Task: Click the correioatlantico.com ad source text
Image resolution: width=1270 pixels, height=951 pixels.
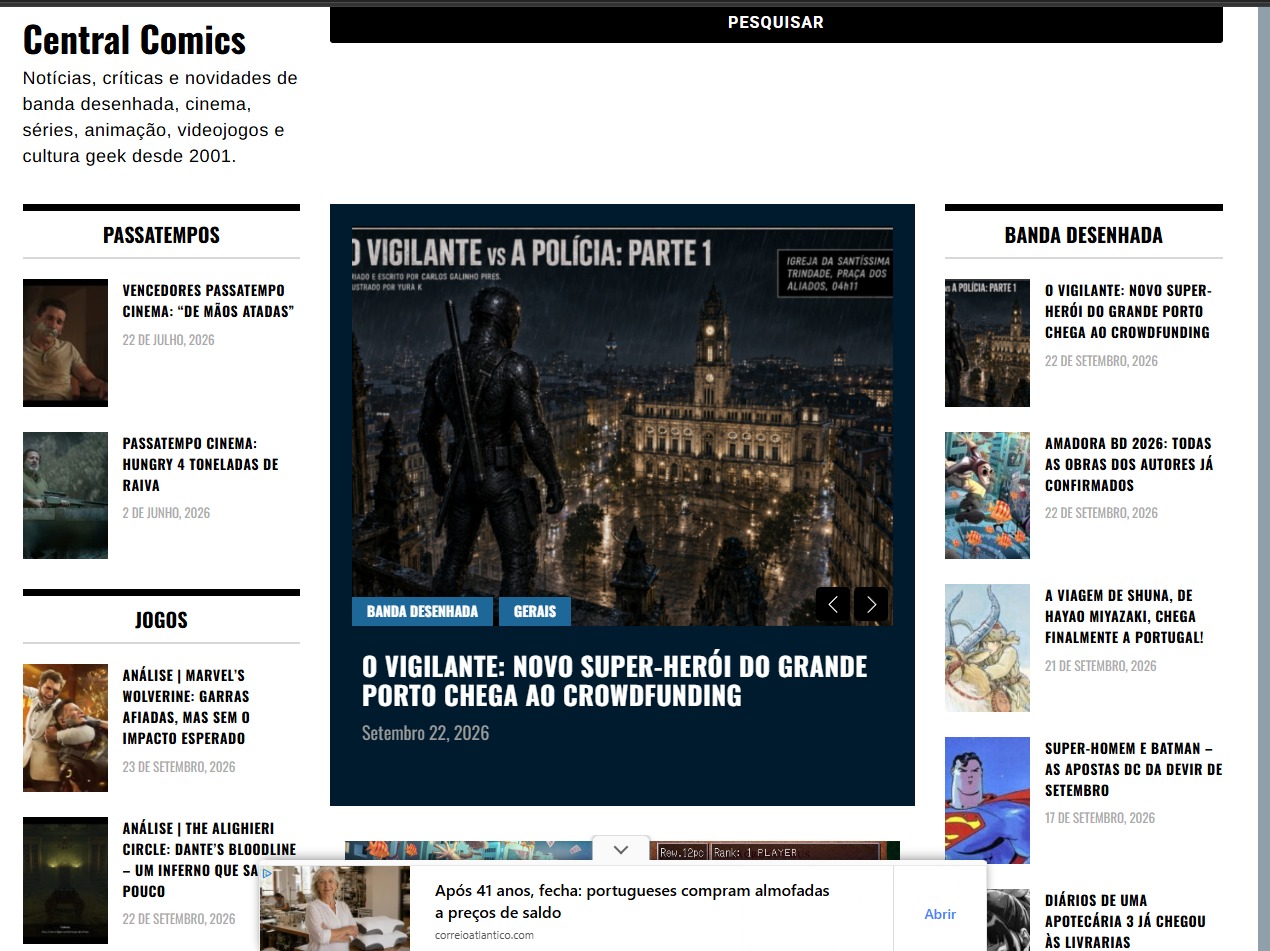Action: 484,935
